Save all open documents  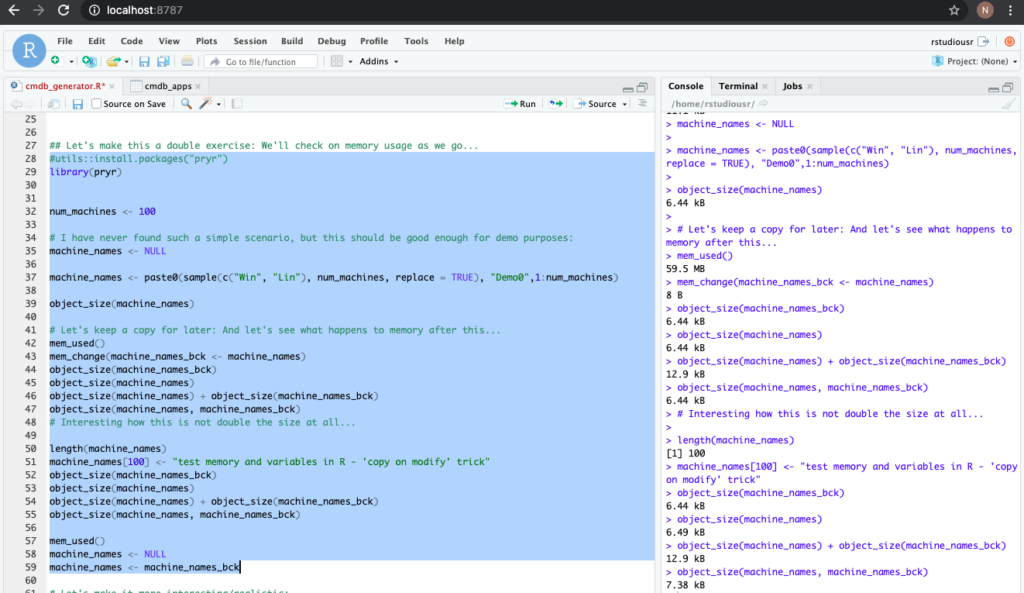click(x=163, y=61)
